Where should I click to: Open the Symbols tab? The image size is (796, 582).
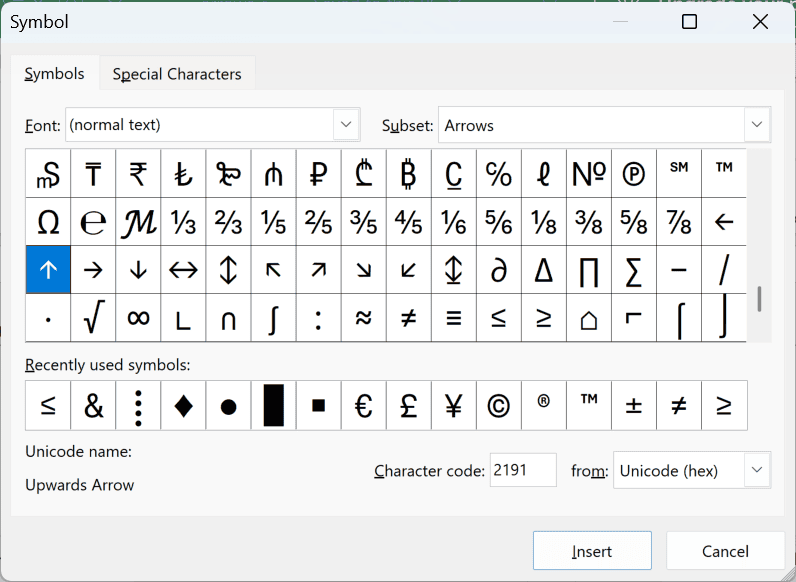tap(55, 74)
